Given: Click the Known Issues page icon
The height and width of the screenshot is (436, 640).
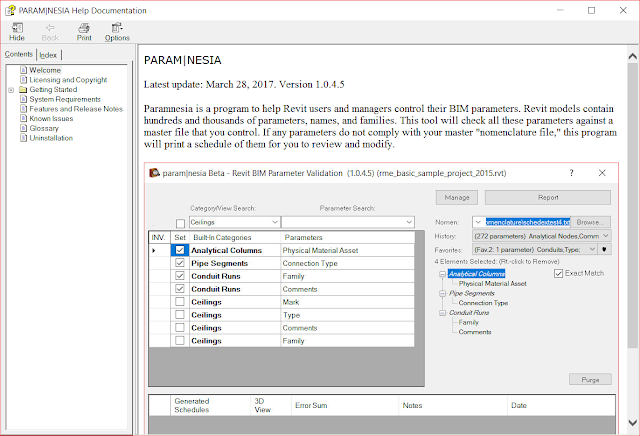Looking at the screenshot, I should pyautogui.click(x=24, y=118).
